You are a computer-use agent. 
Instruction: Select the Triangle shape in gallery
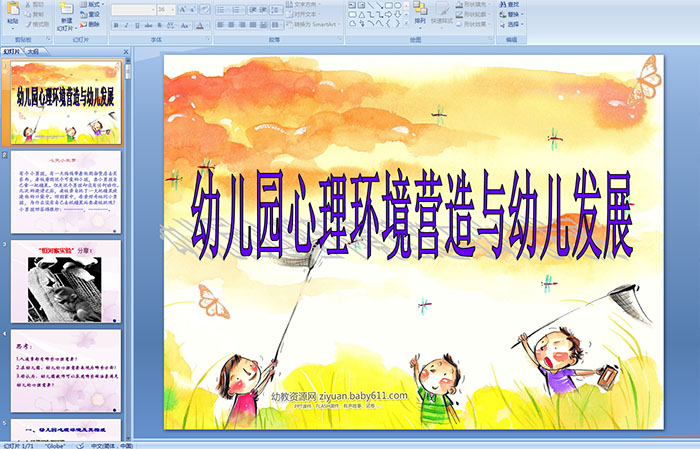point(361,14)
